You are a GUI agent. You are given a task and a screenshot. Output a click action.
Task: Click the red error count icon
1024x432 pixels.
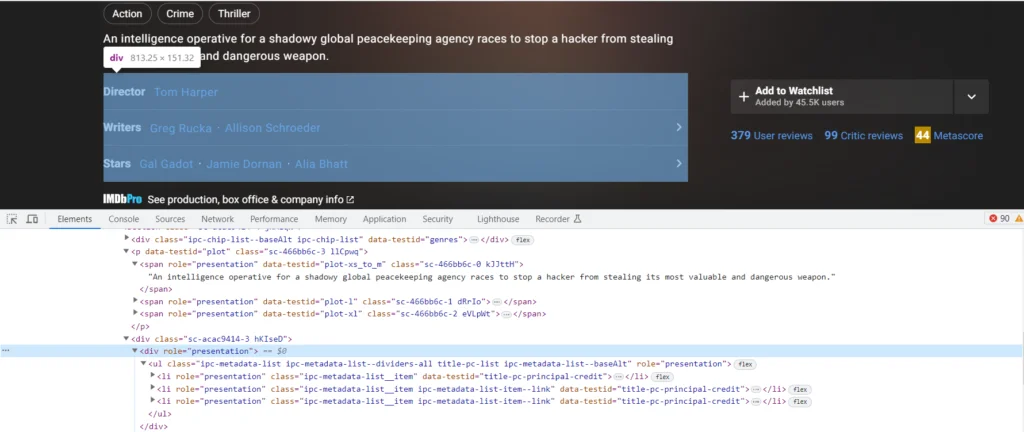pos(993,219)
